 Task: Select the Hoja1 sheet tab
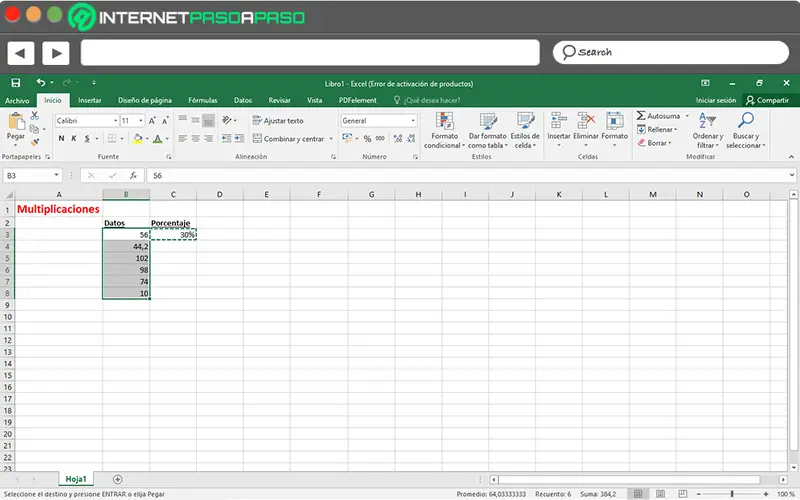click(76, 479)
